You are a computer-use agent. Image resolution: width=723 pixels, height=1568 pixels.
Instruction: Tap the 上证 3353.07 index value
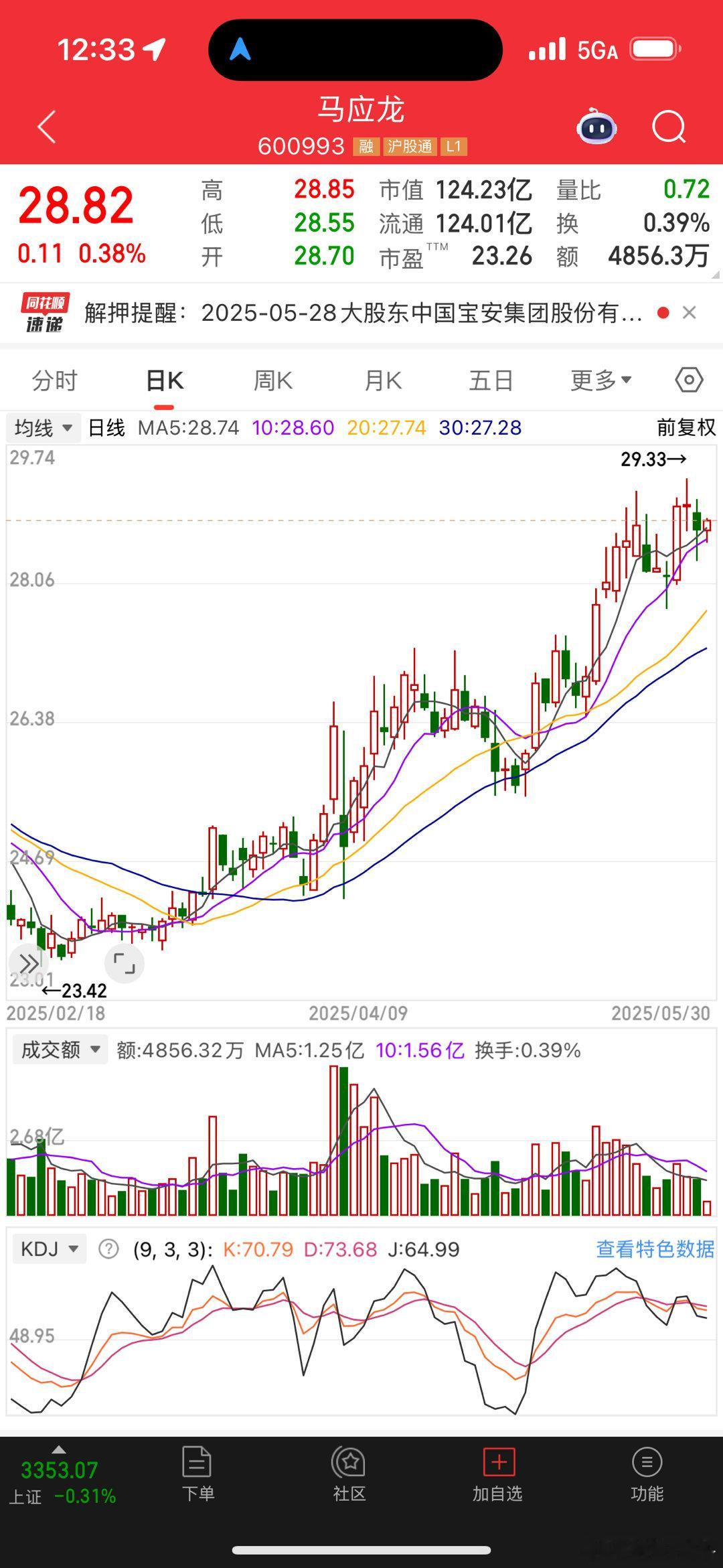pos(59,1471)
